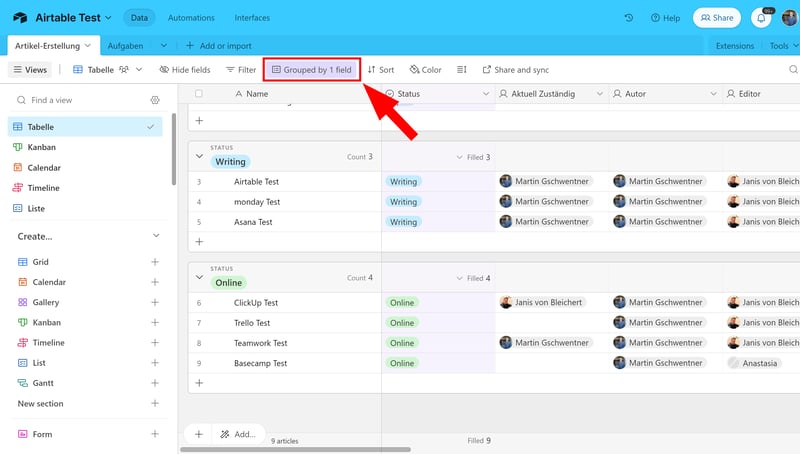This screenshot has width=800, height=454.
Task: Open the Status column menu arrow
Action: click(x=486, y=93)
